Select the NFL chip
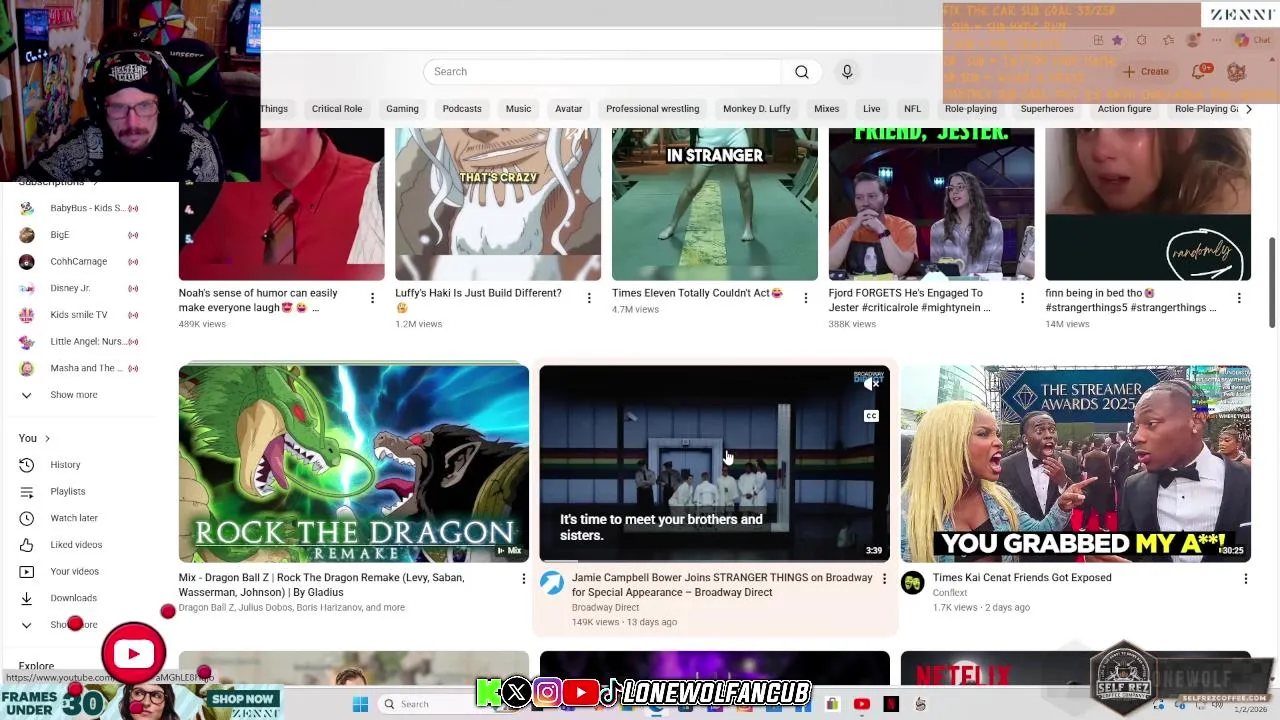 [912, 109]
